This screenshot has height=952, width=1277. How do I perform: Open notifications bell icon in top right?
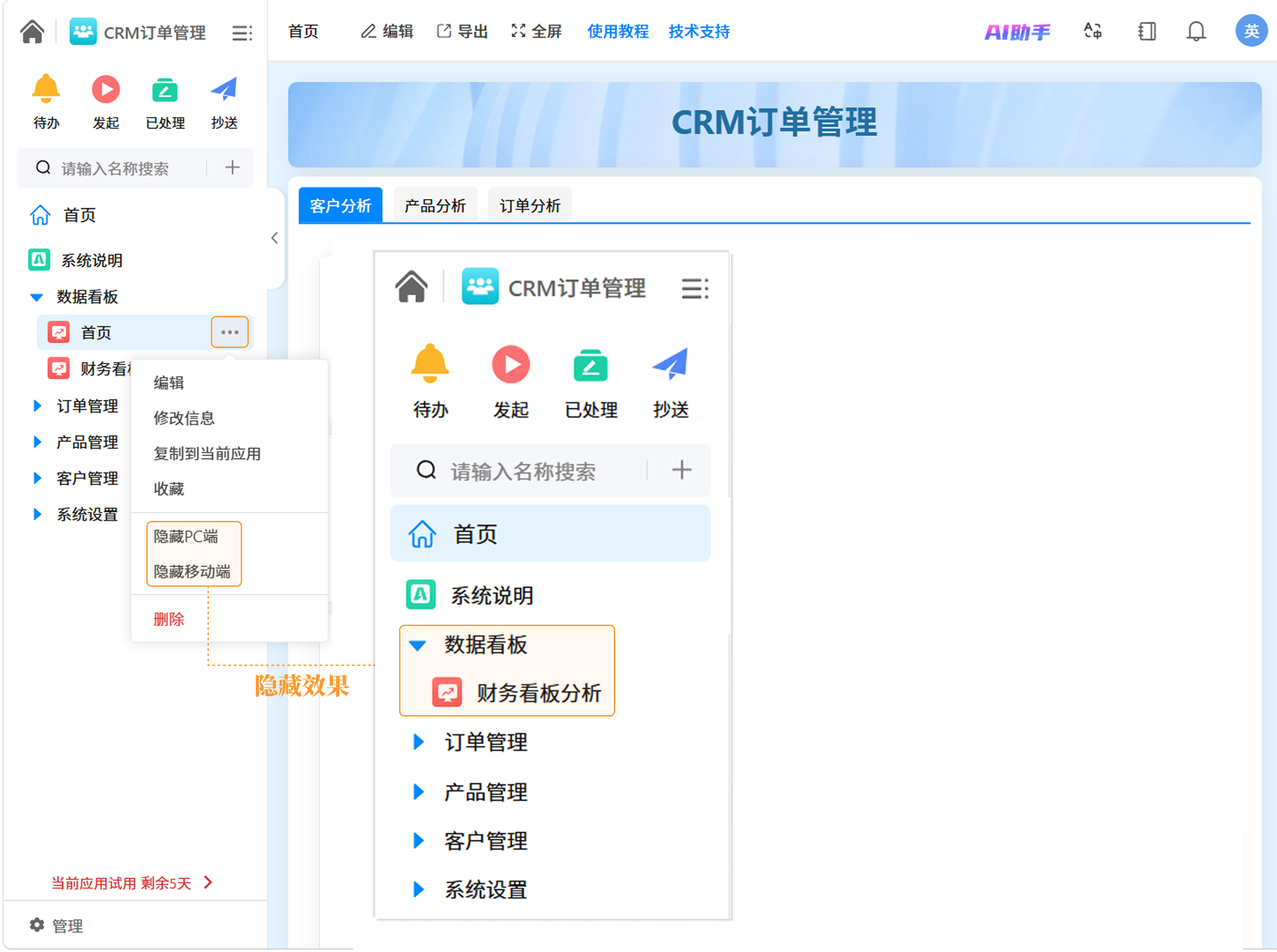tap(1196, 31)
